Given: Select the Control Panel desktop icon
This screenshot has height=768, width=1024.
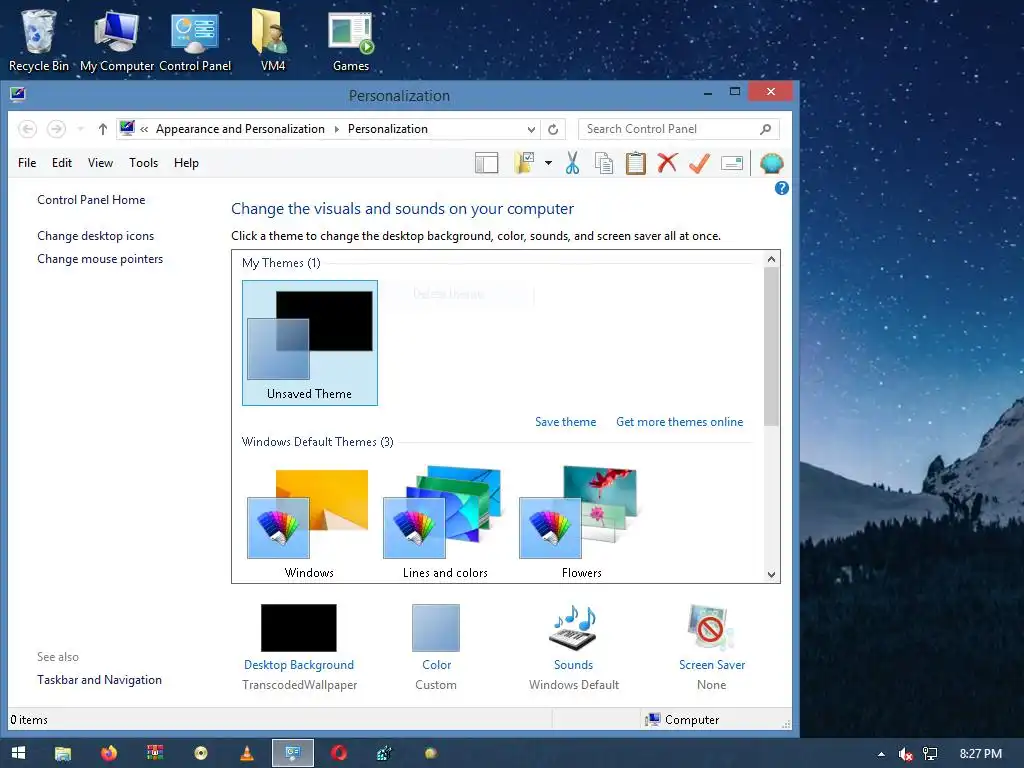Looking at the screenshot, I should 195,39.
